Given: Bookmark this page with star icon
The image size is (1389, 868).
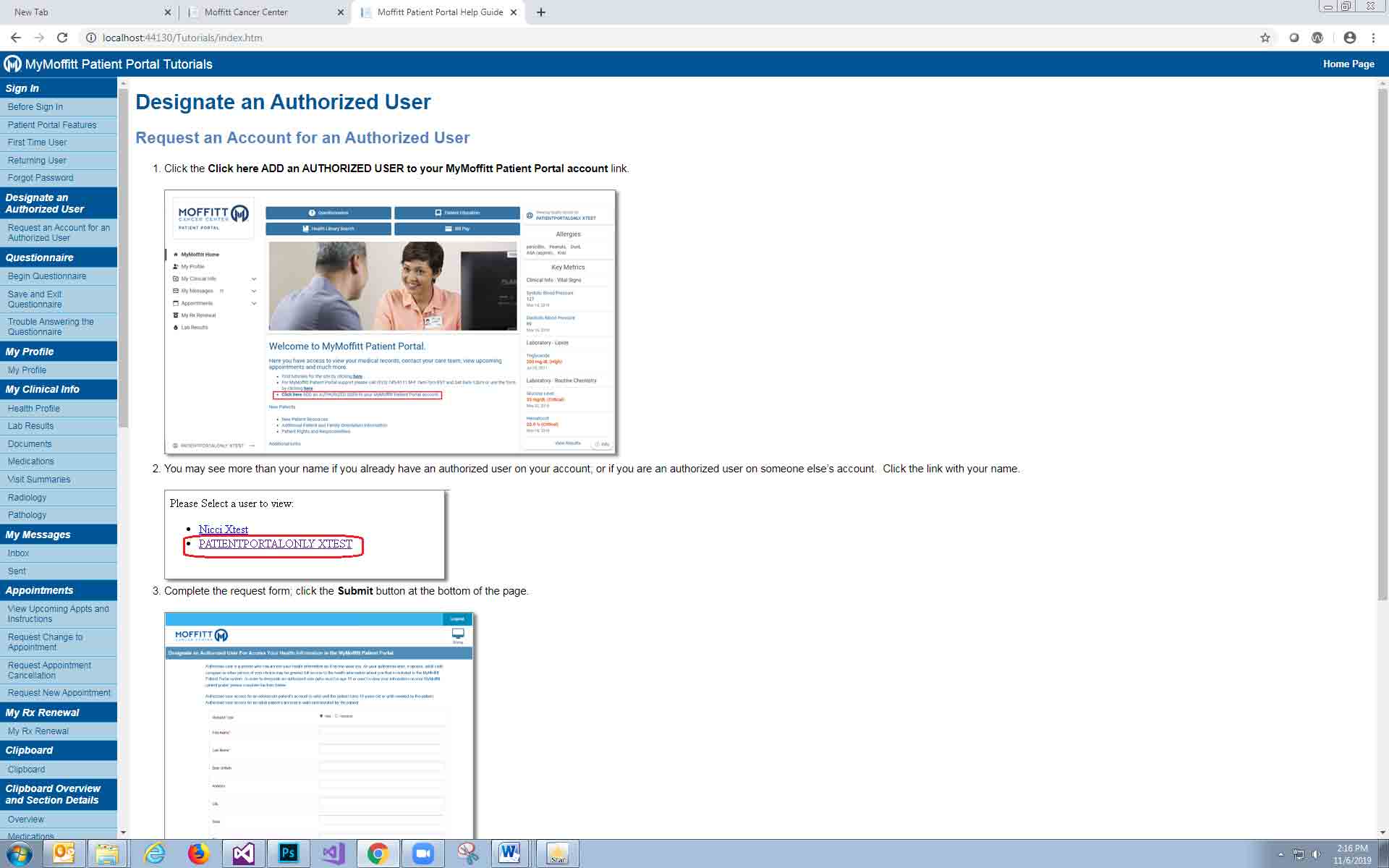Looking at the screenshot, I should pos(1265,38).
